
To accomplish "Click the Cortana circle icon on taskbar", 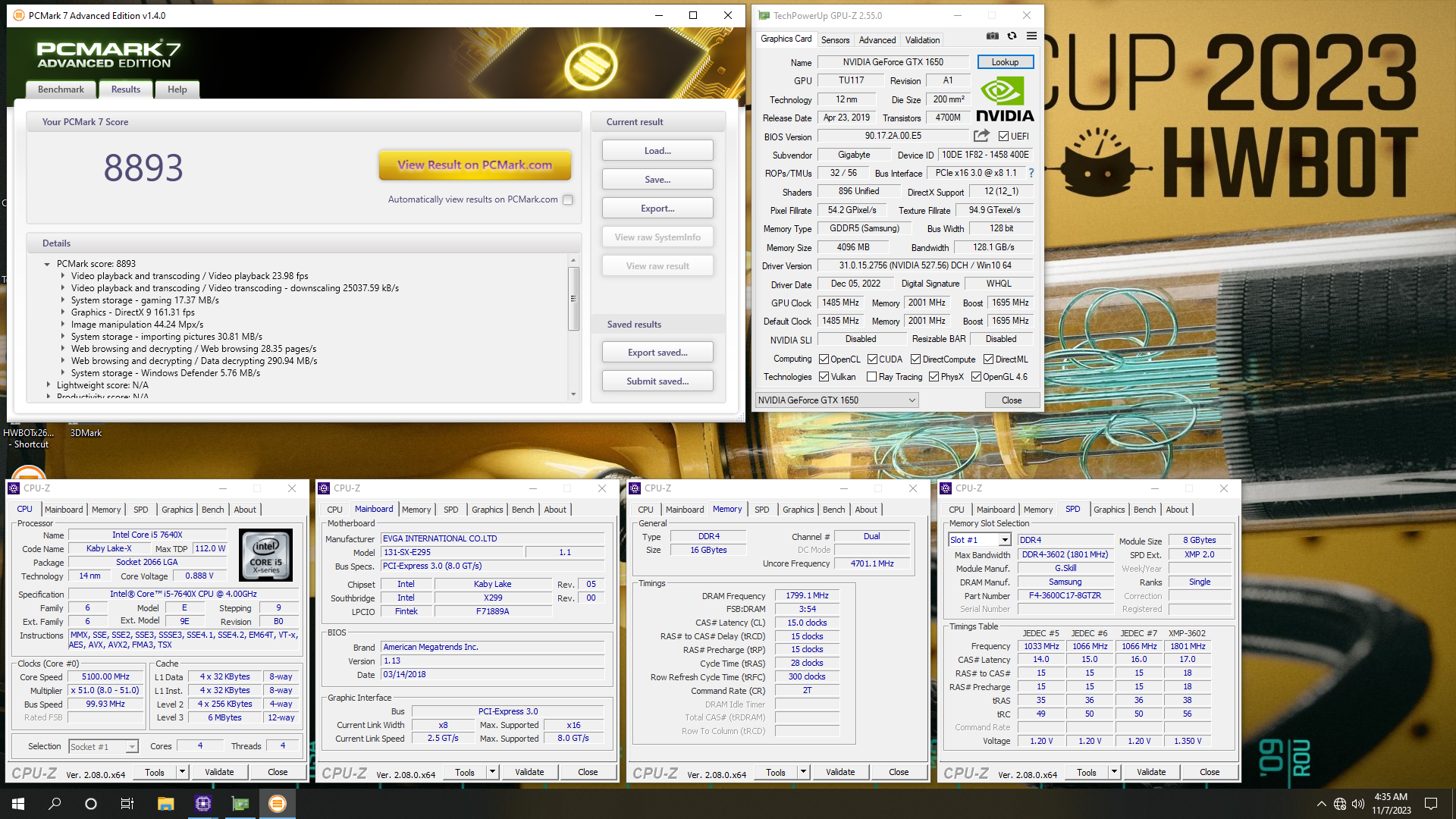I will pos(91,804).
